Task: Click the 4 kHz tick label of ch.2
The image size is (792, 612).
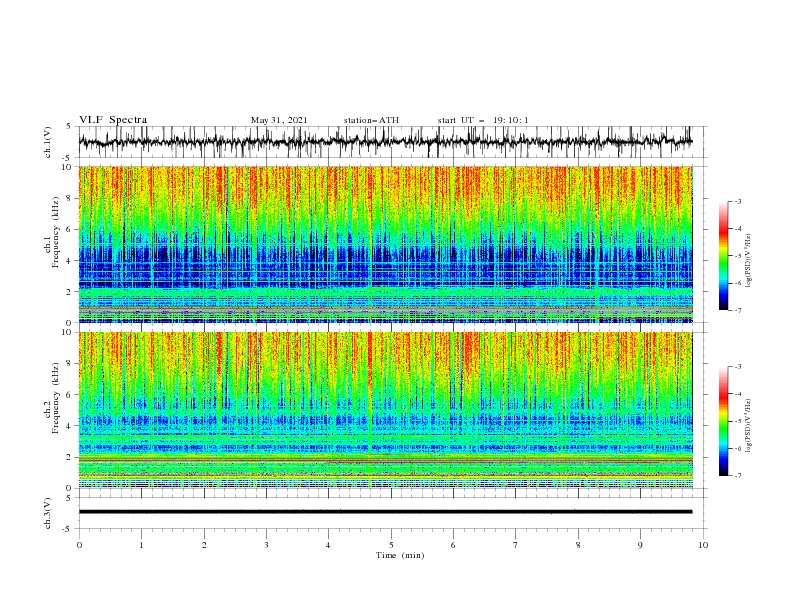Action: tap(70, 426)
